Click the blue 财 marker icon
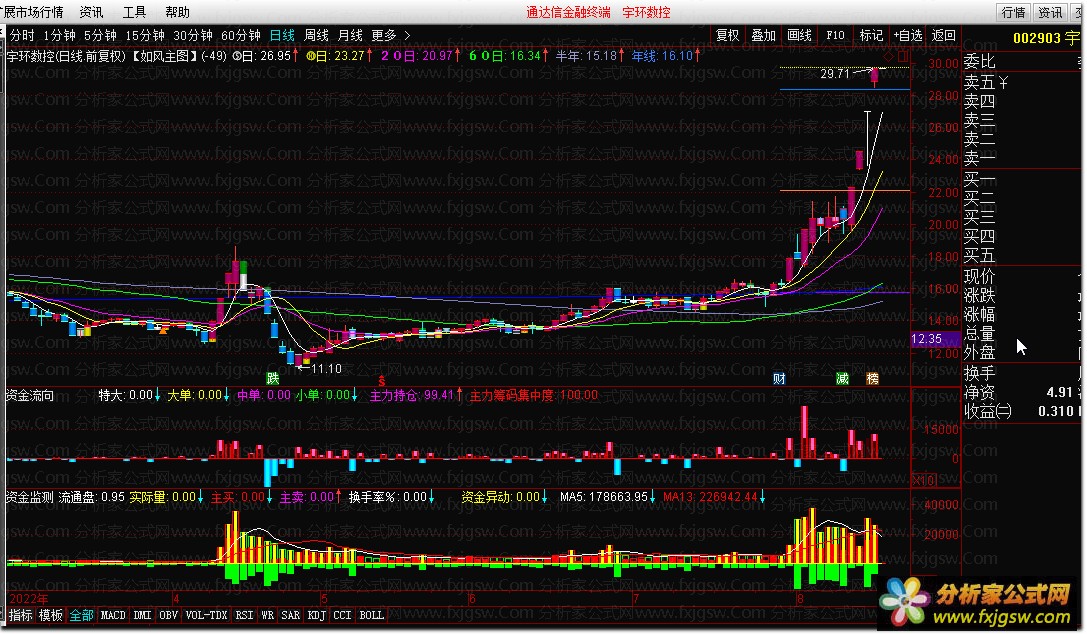 click(x=779, y=379)
